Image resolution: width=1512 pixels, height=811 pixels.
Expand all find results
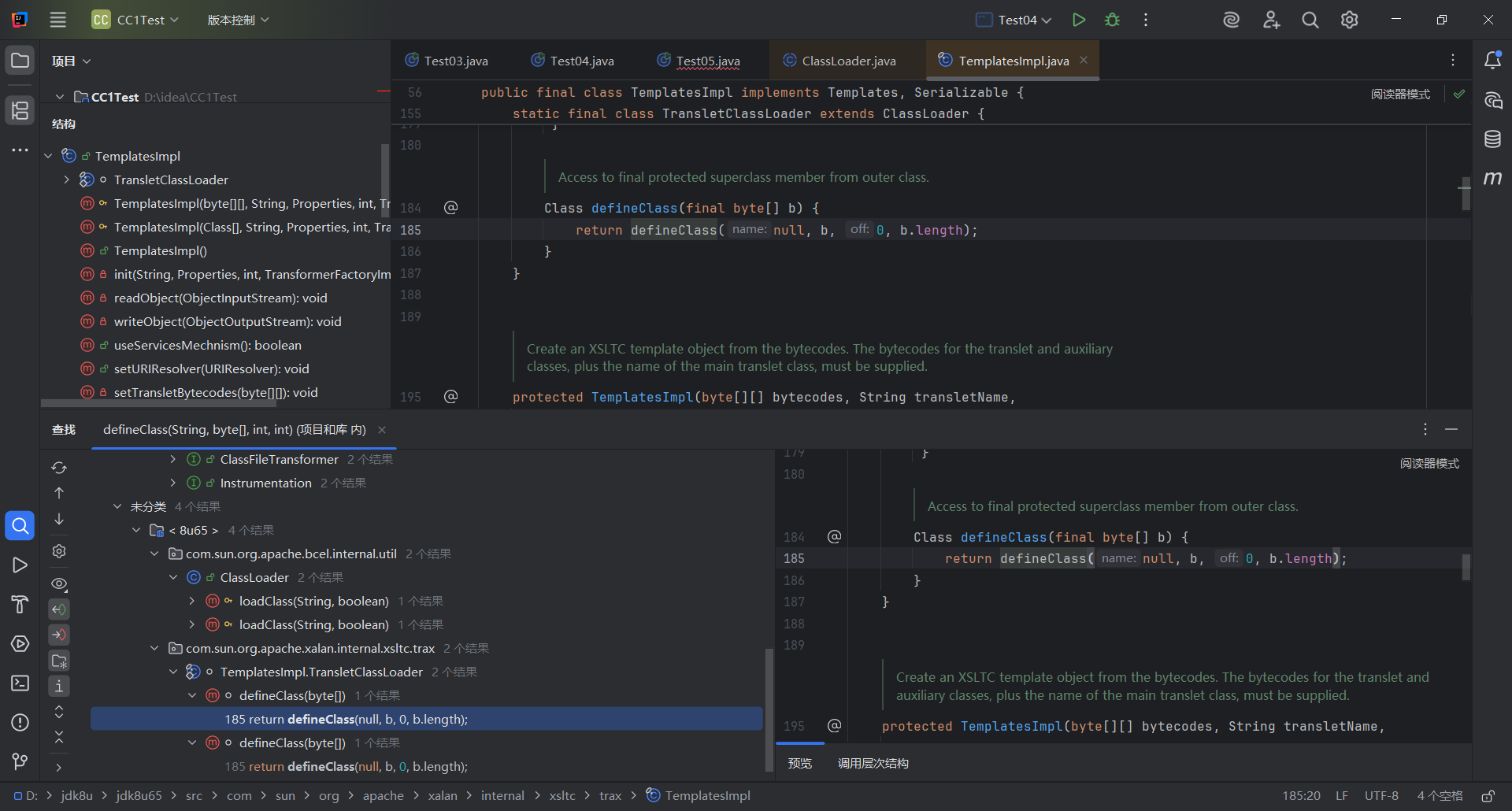tap(59, 712)
